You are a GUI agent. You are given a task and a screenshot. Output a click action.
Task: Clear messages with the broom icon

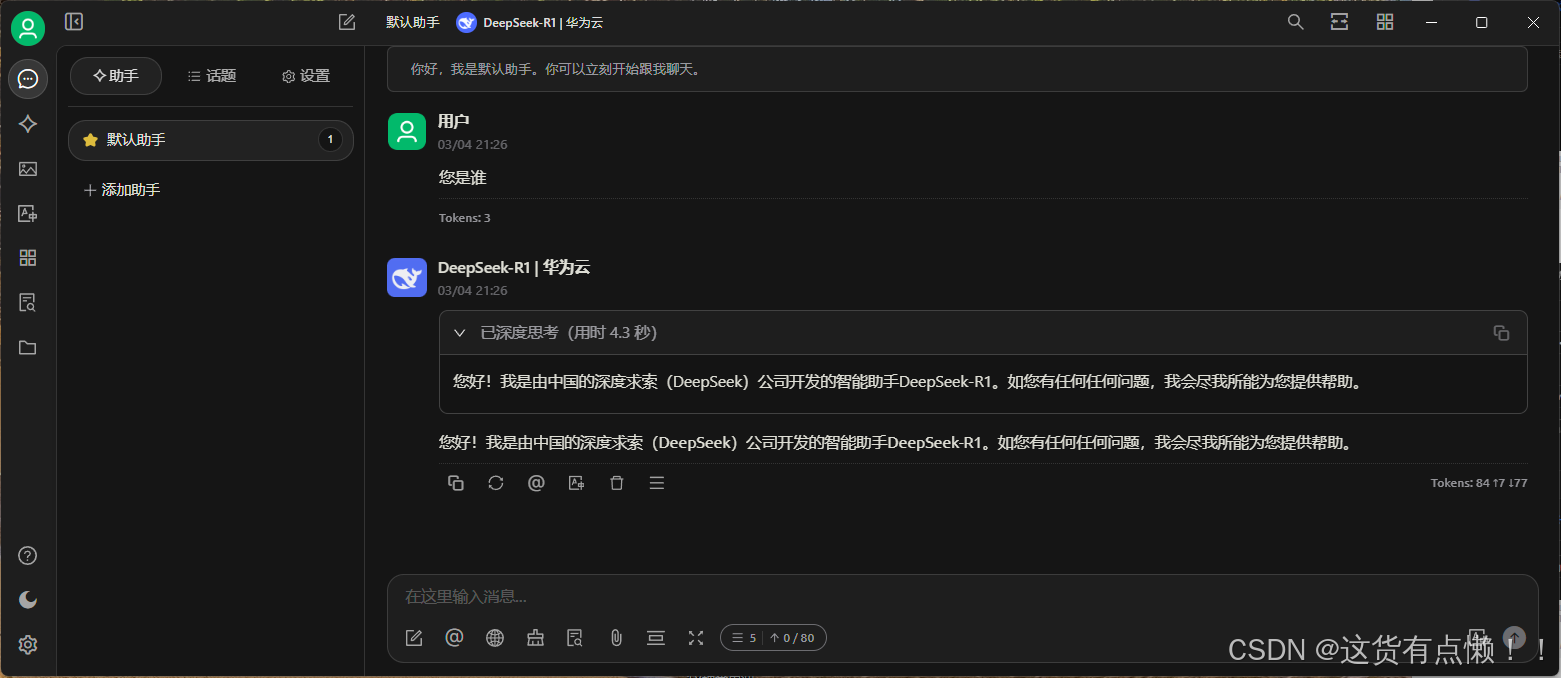(535, 638)
